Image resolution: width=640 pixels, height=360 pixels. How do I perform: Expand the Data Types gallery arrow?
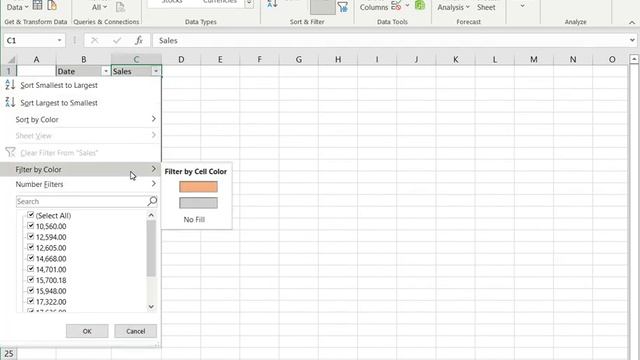coord(249,4)
